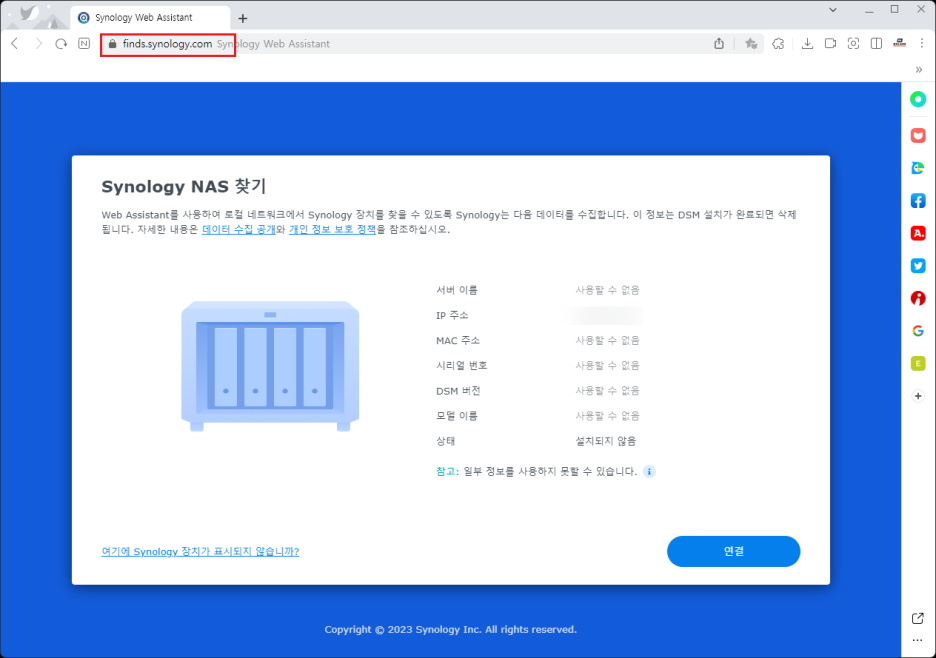Reload the current page
The image size is (936, 658).
click(x=61, y=44)
